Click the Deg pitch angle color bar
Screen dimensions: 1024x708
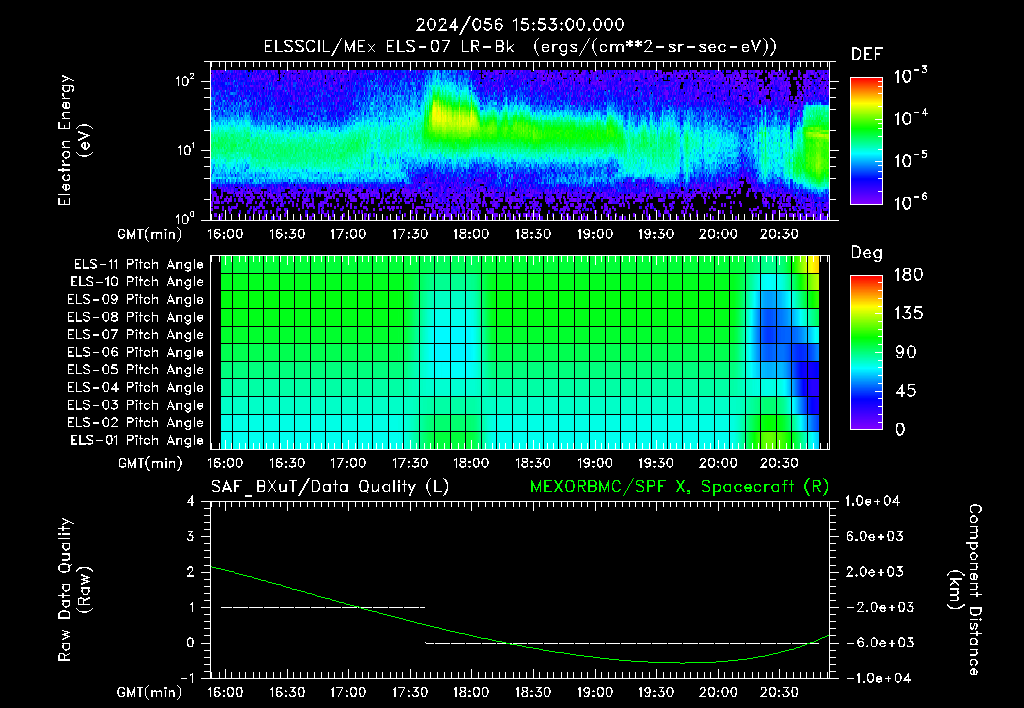[866, 352]
